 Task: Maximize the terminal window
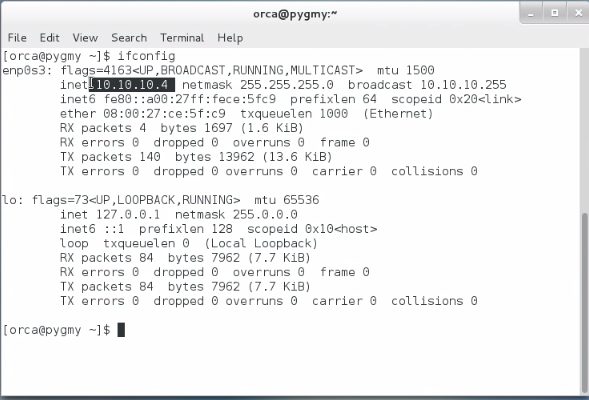[554, 14]
